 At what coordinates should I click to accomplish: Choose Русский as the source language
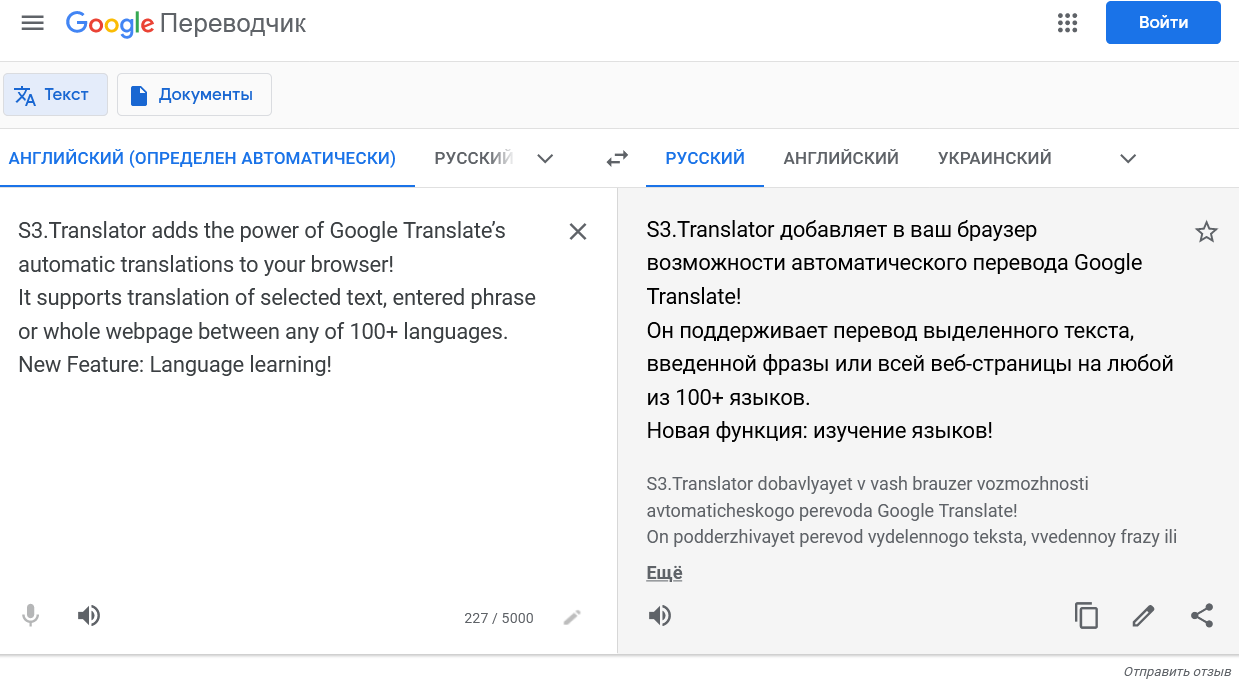474,158
